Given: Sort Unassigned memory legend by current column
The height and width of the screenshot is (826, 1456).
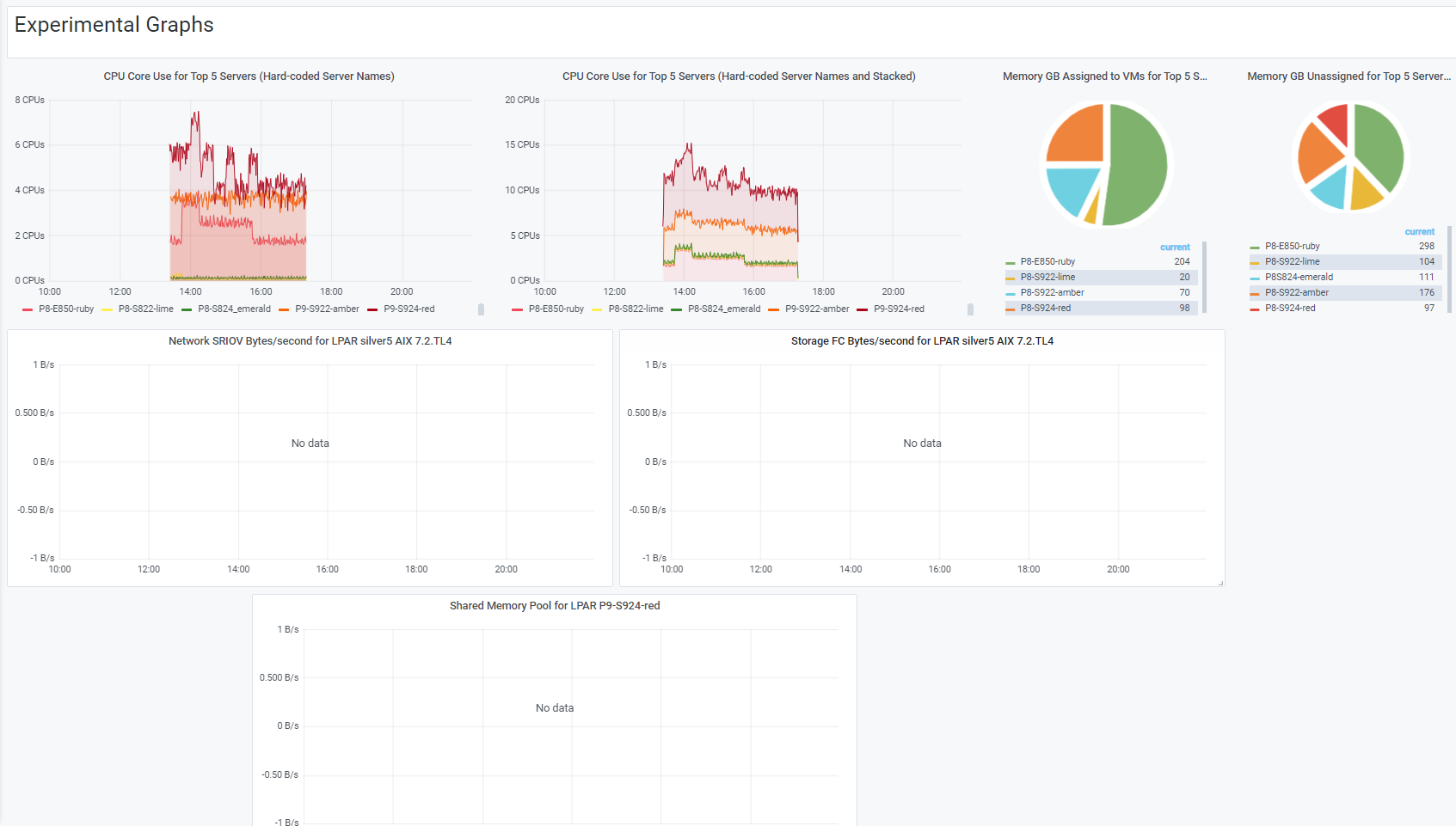Looking at the screenshot, I should click(x=1420, y=232).
